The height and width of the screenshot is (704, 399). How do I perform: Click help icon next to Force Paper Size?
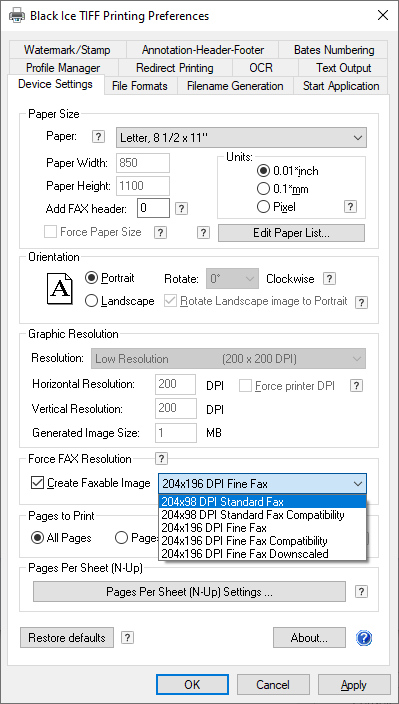(x=160, y=232)
